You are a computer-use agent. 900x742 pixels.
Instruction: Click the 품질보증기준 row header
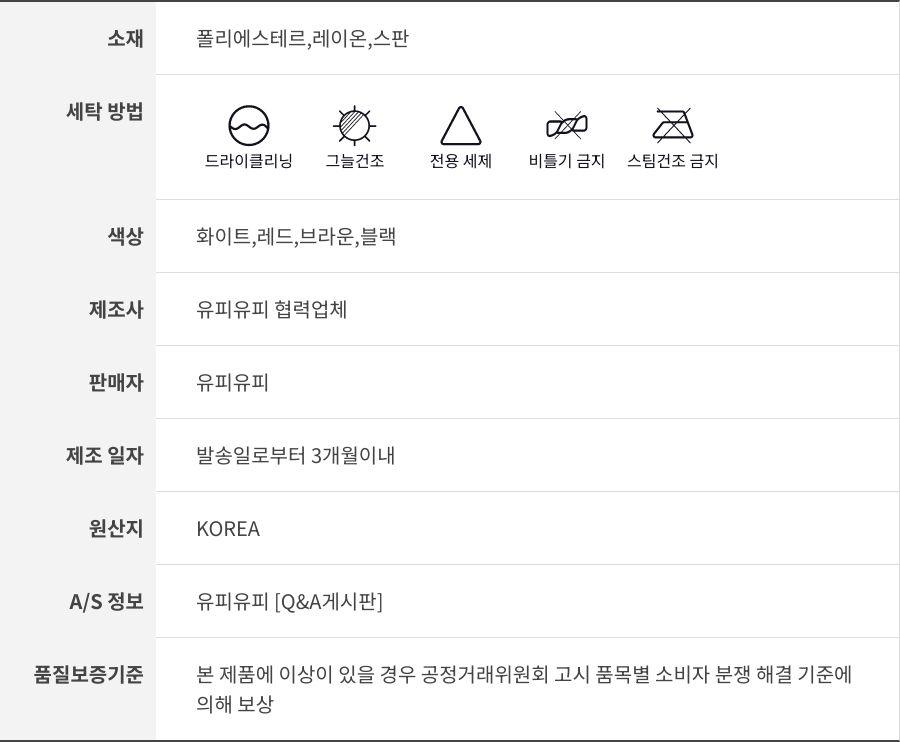89,675
